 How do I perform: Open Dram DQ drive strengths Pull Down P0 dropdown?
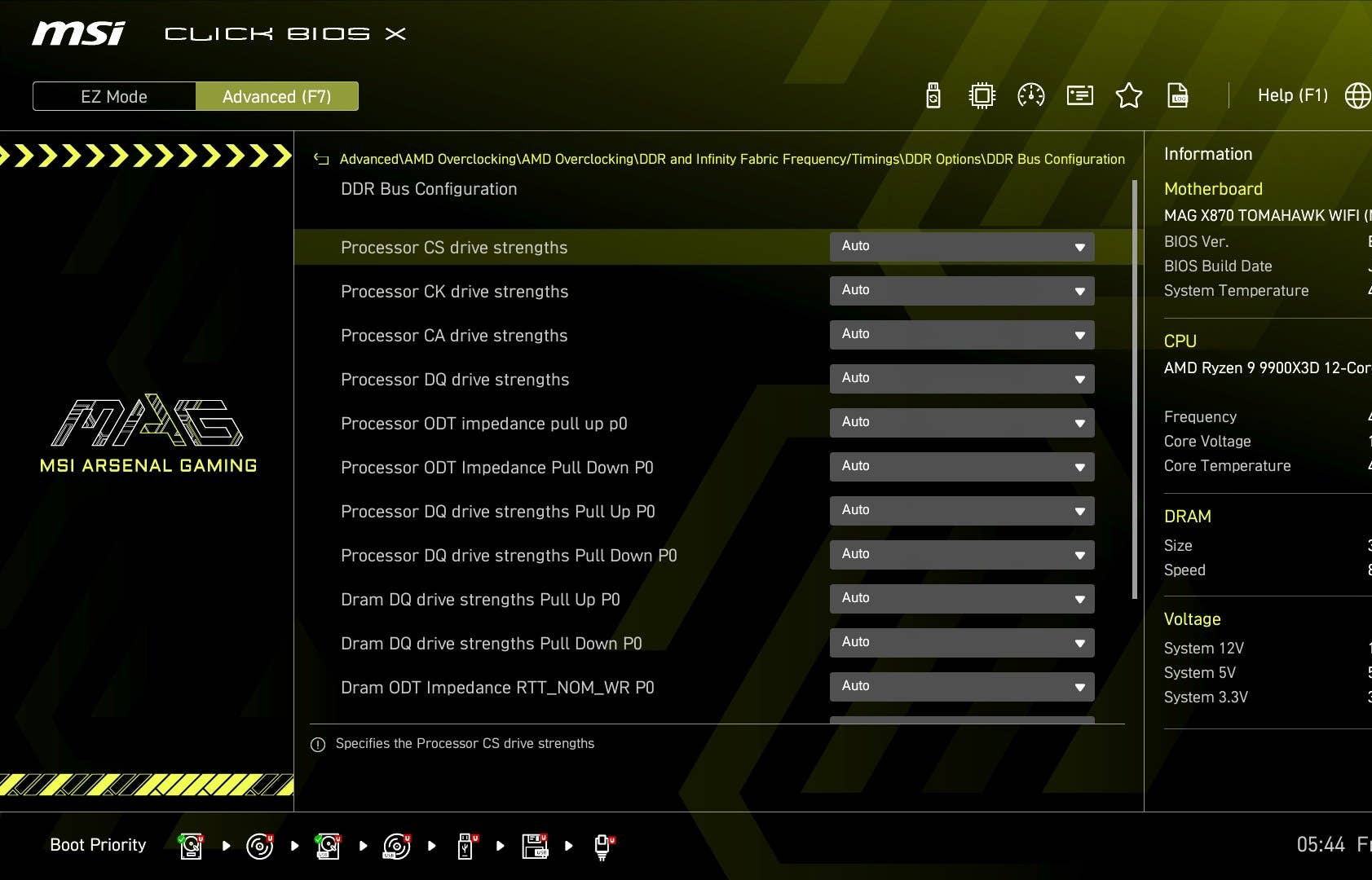962,643
